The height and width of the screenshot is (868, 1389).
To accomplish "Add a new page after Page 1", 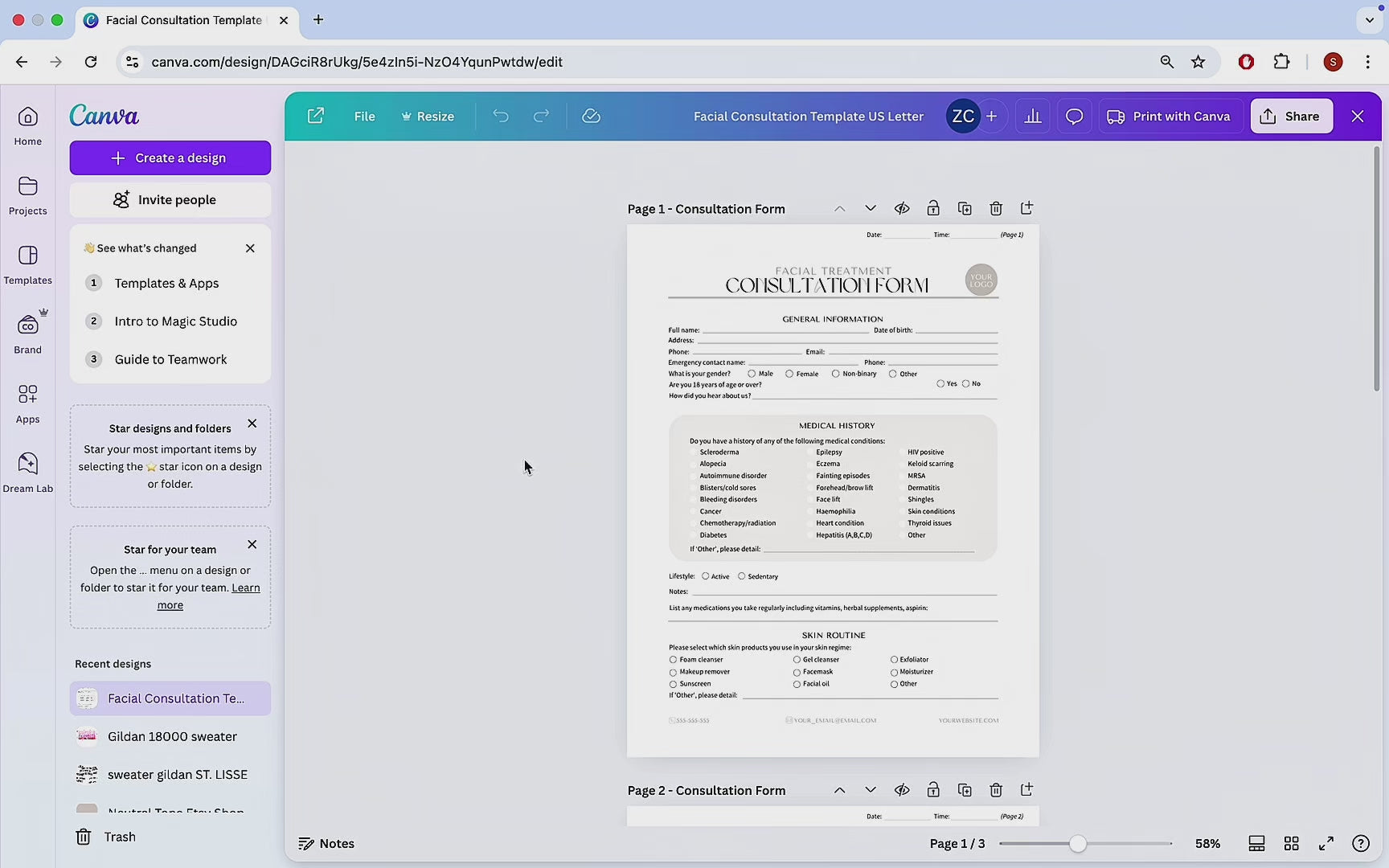I will [1026, 208].
